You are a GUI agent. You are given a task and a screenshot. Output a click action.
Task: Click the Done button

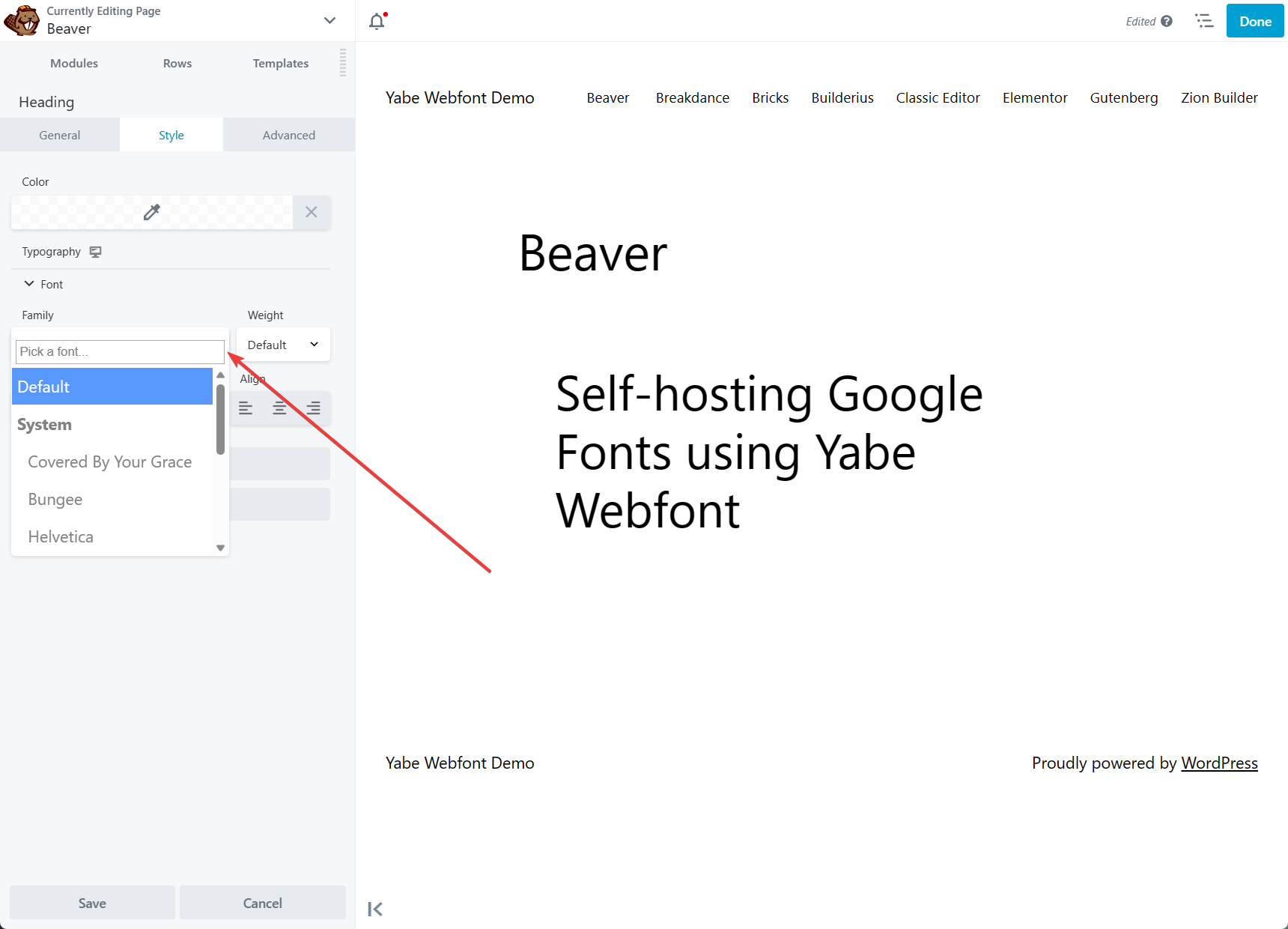(1255, 21)
